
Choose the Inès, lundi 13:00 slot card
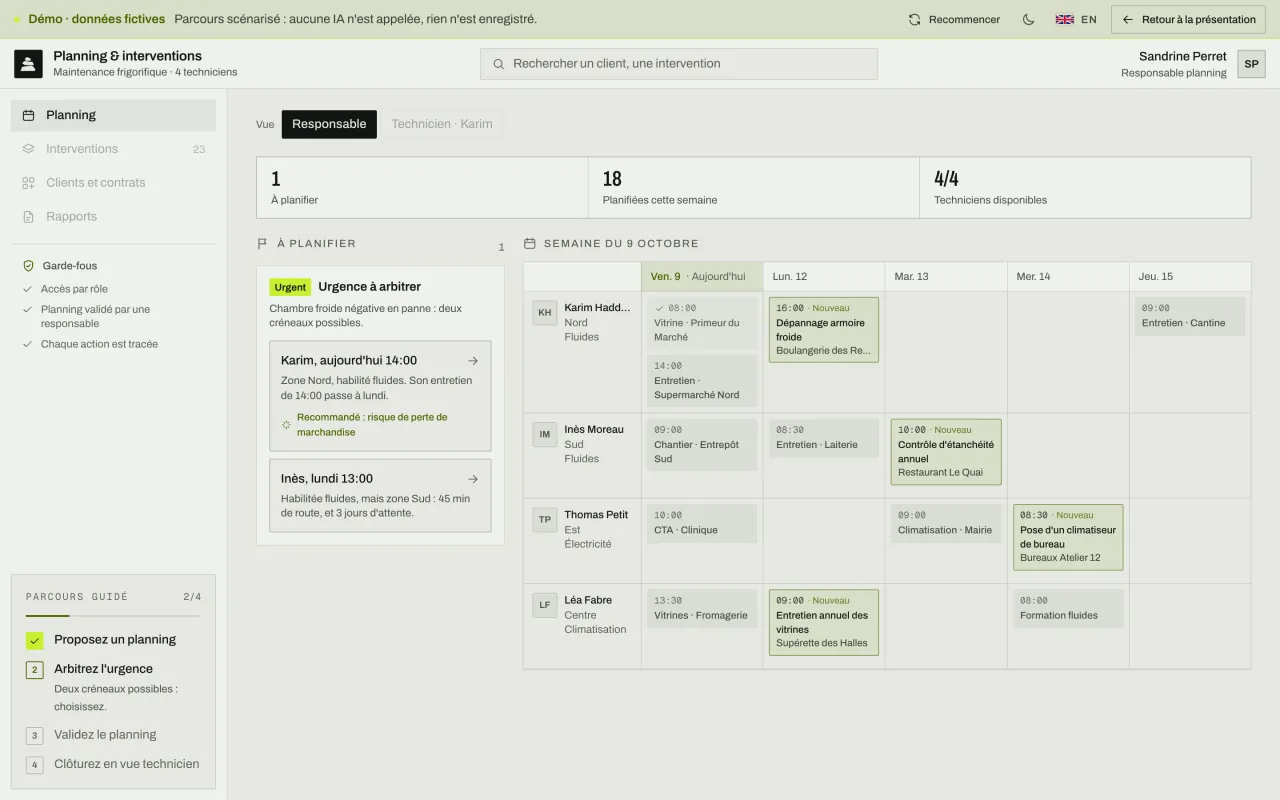tap(380, 495)
